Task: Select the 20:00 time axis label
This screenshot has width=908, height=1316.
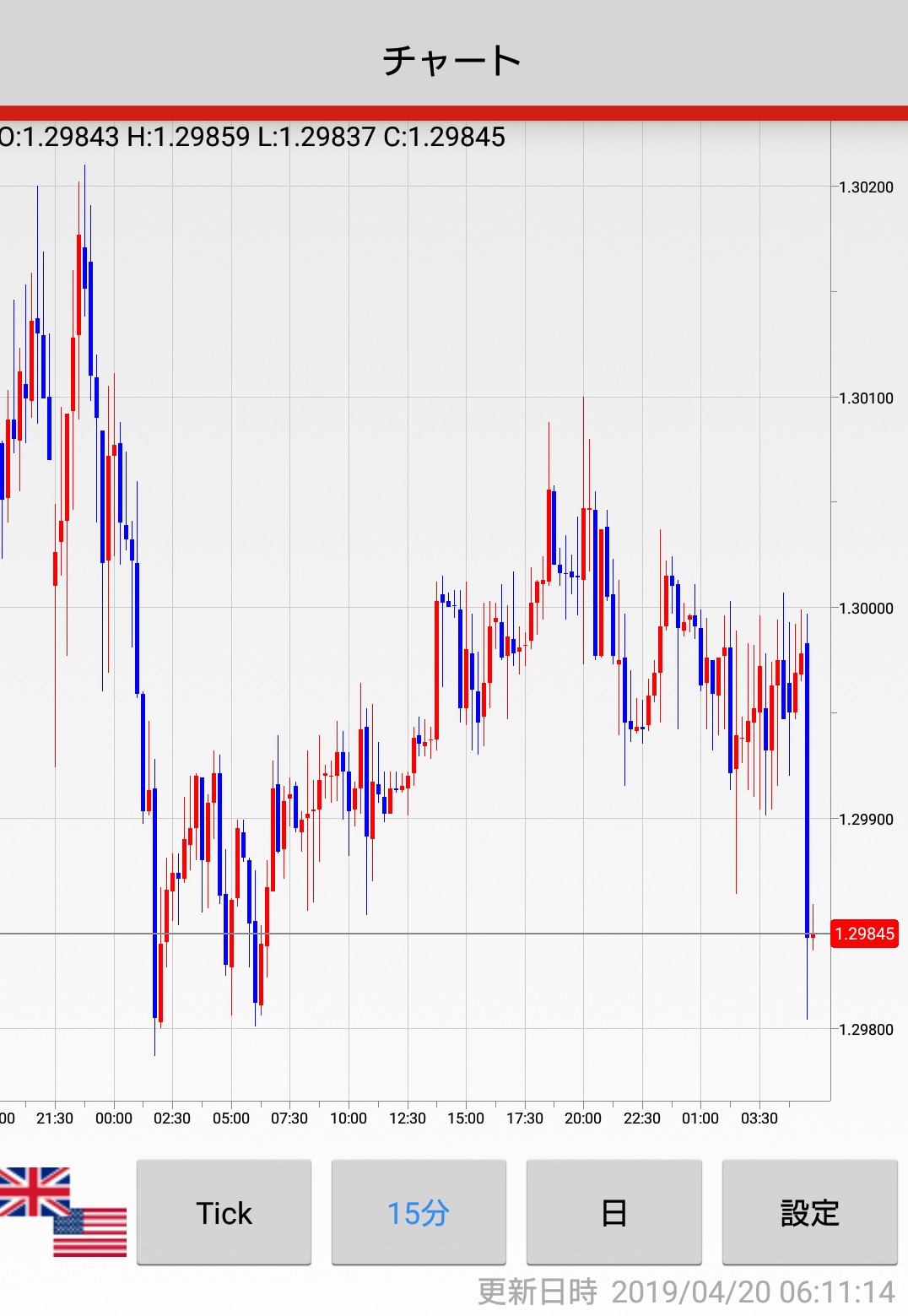Action: pos(583,1118)
